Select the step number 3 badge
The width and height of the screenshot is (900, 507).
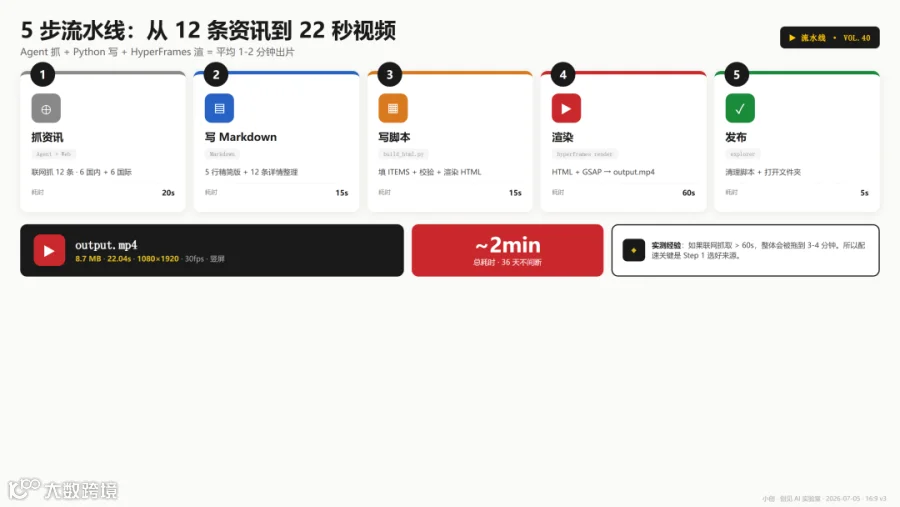pyautogui.click(x=390, y=75)
